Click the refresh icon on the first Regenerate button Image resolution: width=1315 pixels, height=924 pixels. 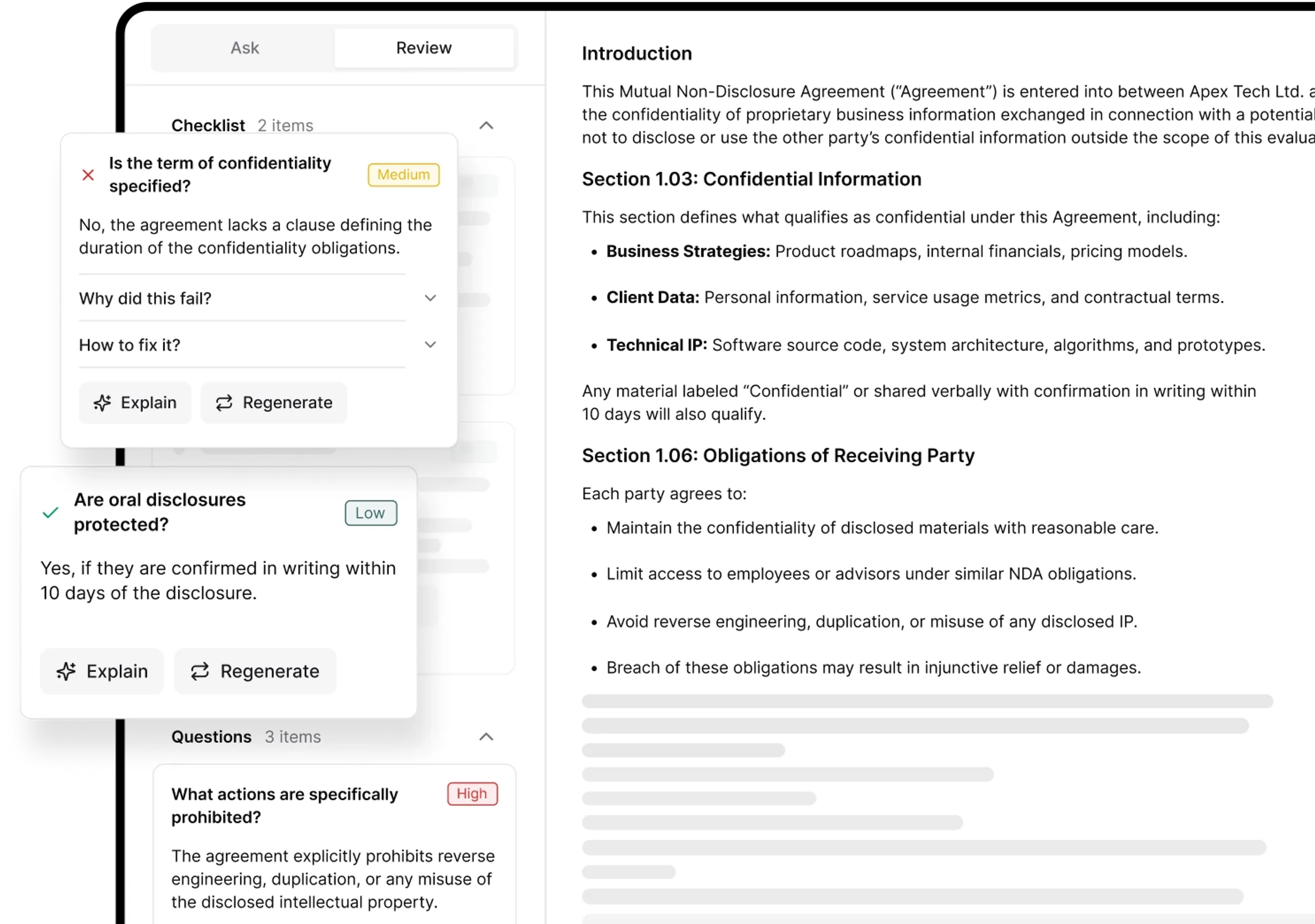(x=224, y=403)
